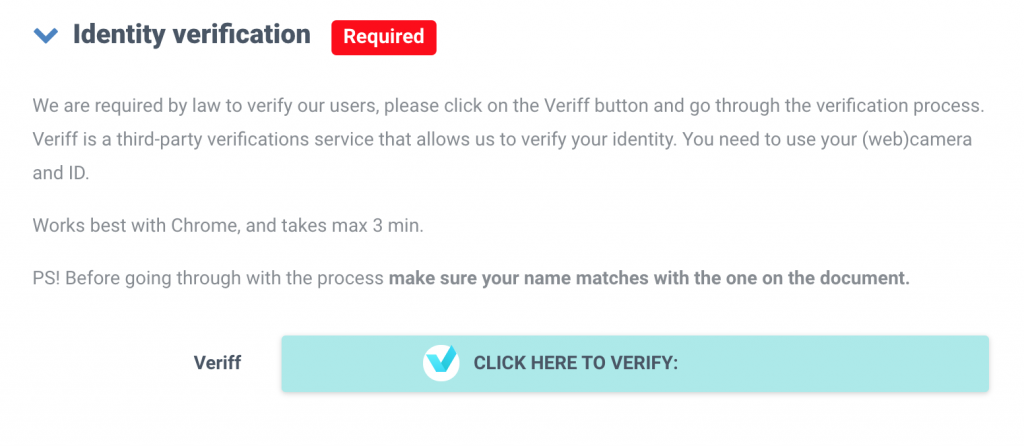Click the red Required badge
This screenshot has width=1024, height=446.
pyautogui.click(x=384, y=37)
